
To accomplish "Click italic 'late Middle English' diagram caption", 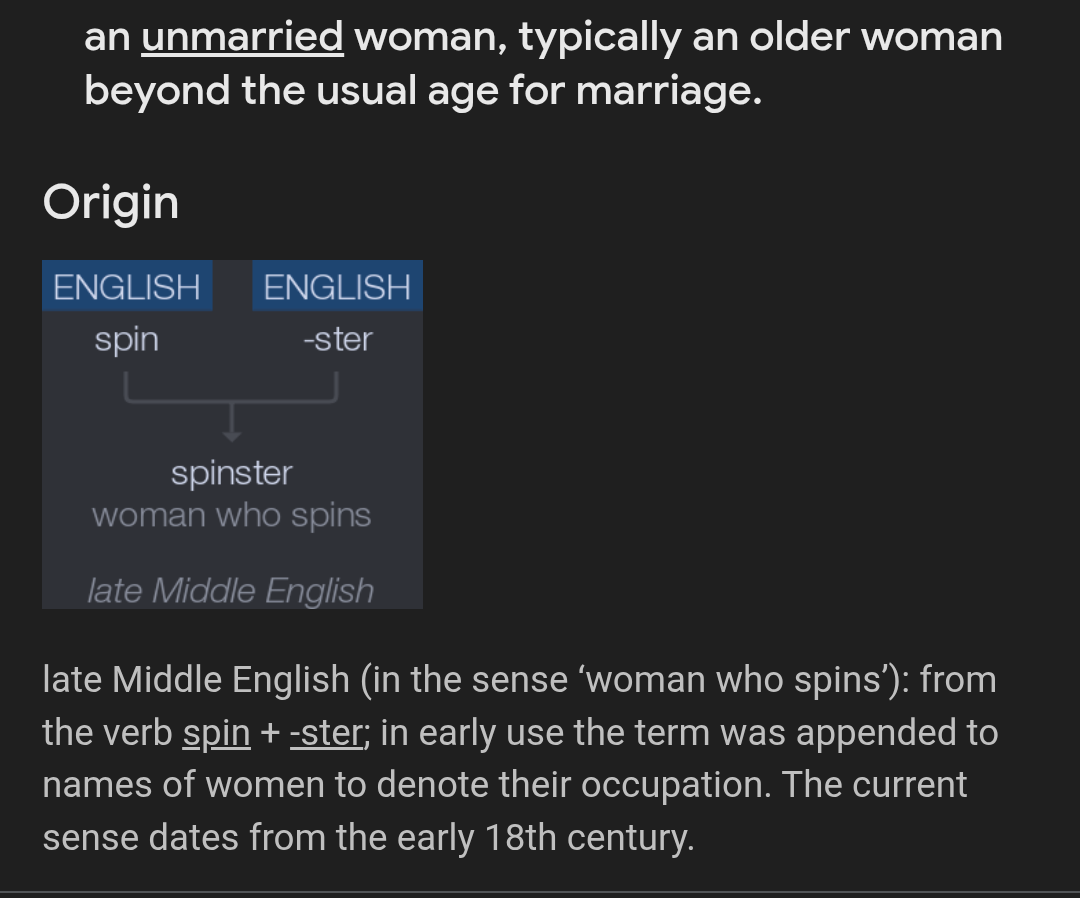I will (231, 591).
